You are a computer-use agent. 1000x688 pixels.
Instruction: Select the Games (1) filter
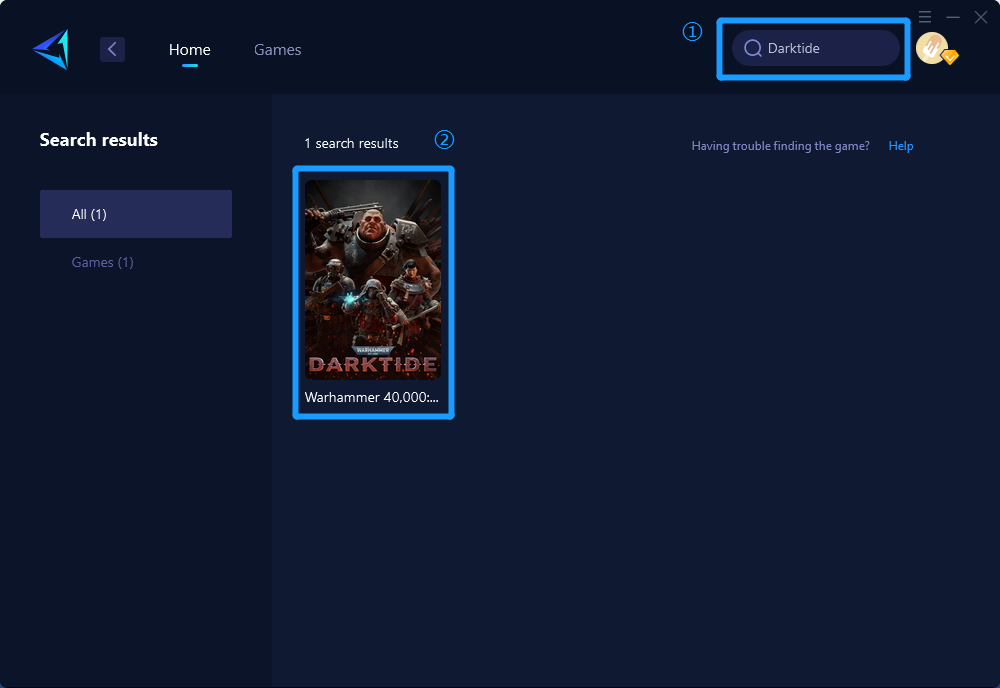point(103,262)
